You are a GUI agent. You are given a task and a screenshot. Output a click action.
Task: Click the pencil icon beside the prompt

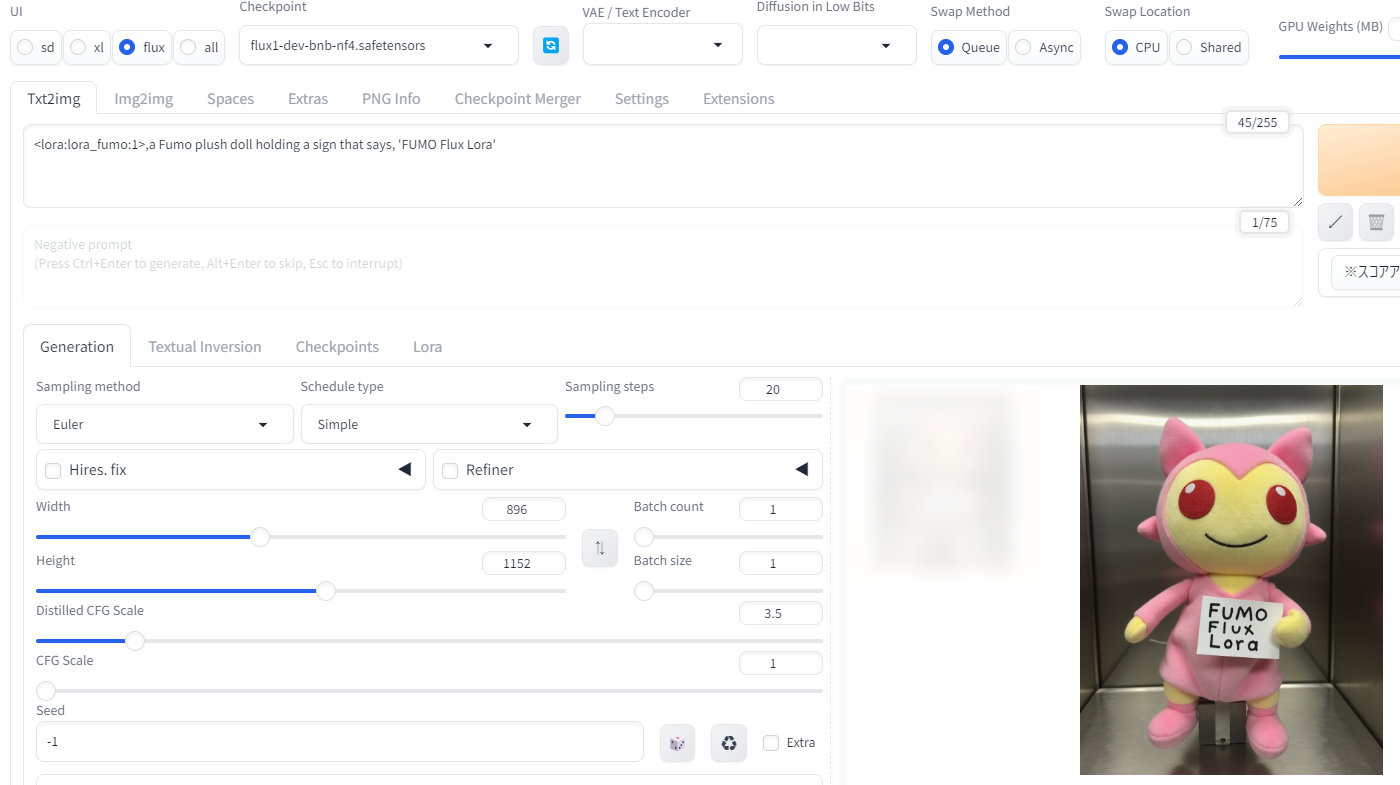[1335, 222]
